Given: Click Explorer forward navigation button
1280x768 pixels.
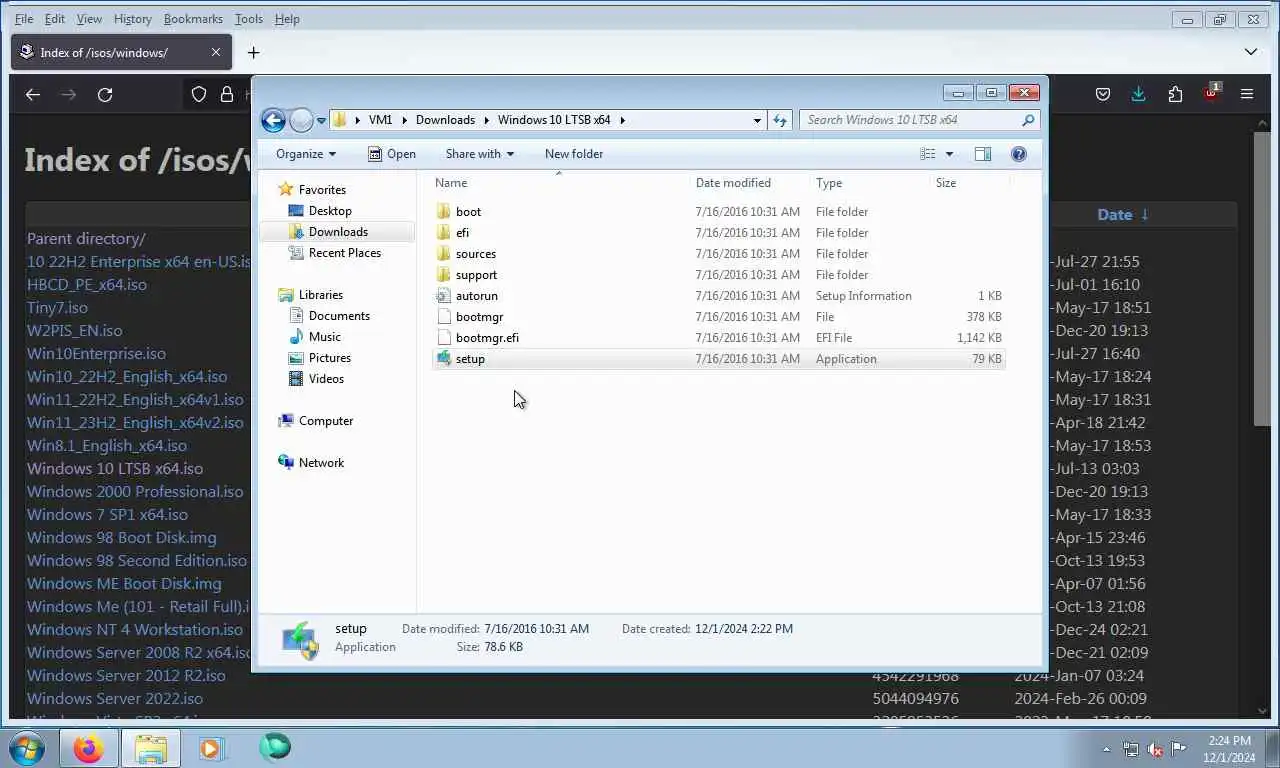Looking at the screenshot, I should click(301, 120).
